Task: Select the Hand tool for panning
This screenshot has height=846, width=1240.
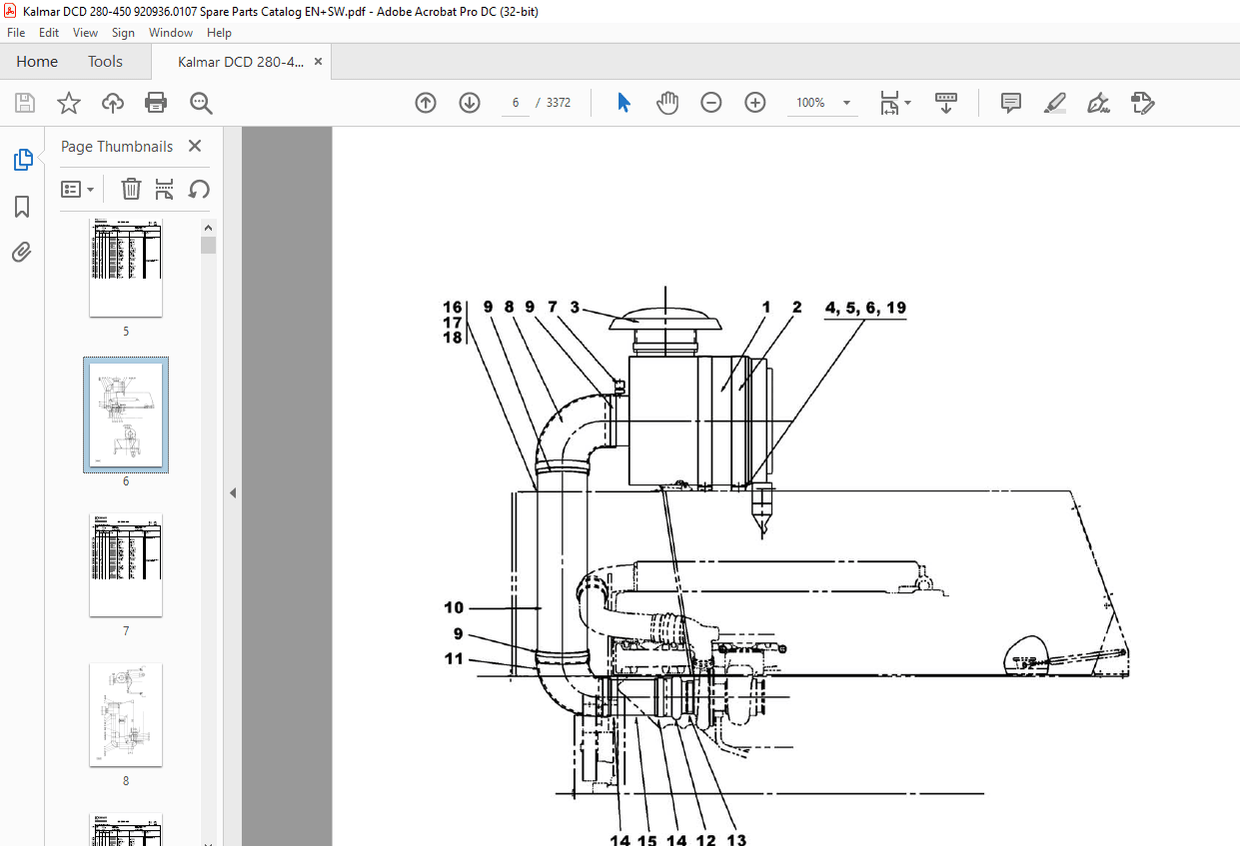Action: [667, 102]
